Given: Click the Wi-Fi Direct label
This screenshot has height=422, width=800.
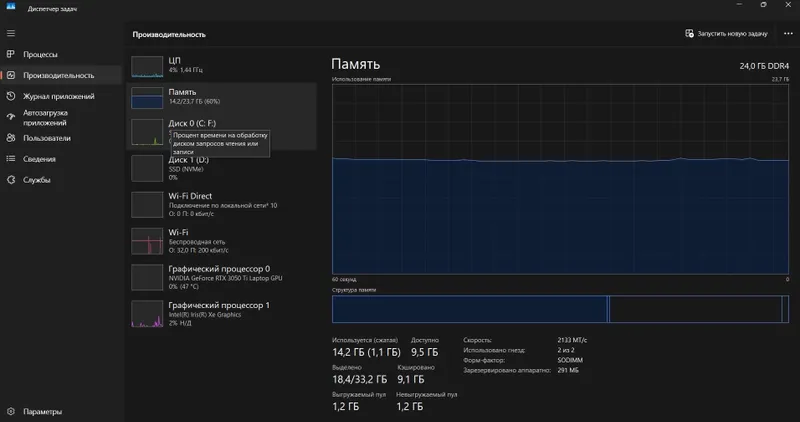Looking at the screenshot, I should 190,196.
